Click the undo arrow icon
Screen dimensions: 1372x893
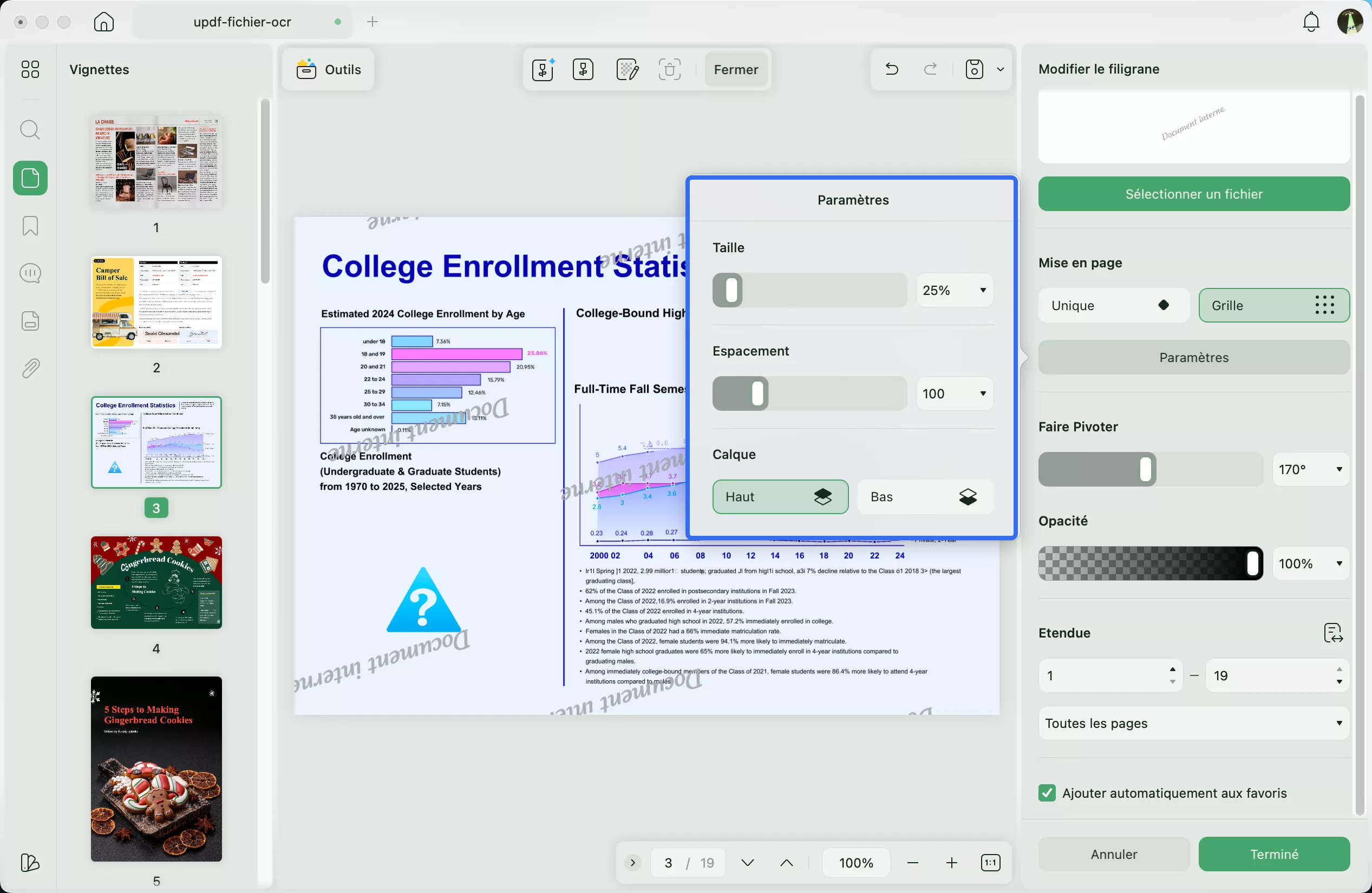tap(891, 69)
